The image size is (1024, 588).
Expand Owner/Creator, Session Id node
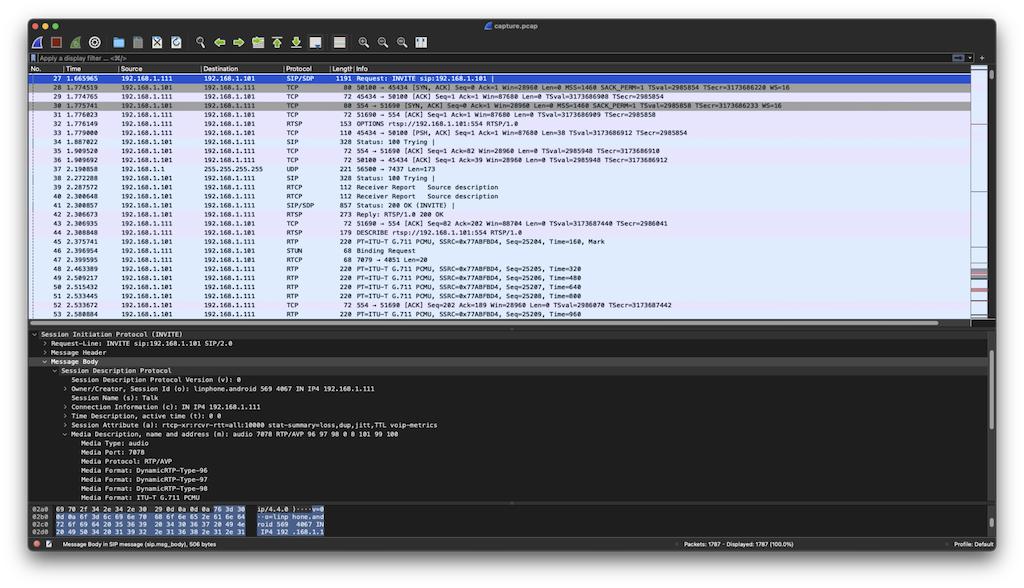coord(65,389)
